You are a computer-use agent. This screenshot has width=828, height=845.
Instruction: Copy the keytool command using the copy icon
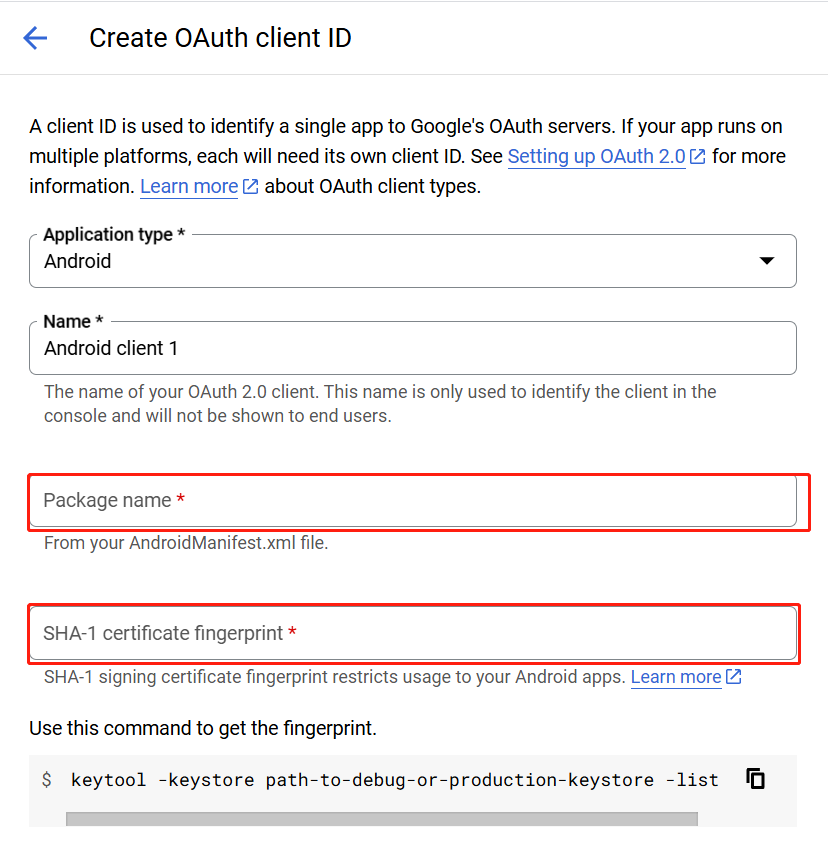coord(755,778)
